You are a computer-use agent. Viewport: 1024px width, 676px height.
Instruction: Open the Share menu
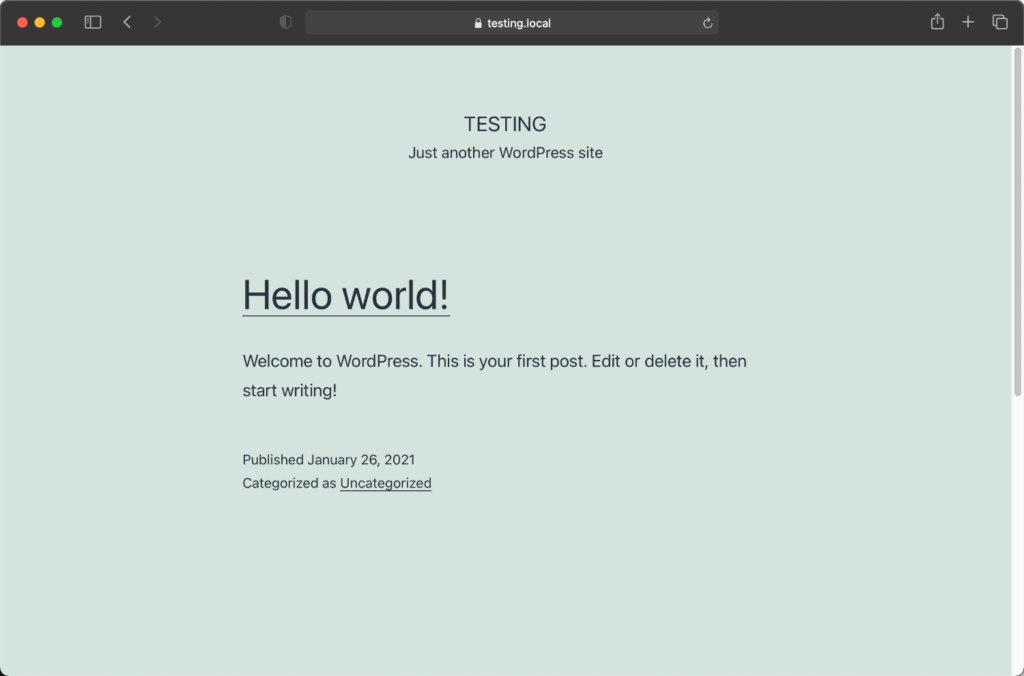click(x=937, y=22)
